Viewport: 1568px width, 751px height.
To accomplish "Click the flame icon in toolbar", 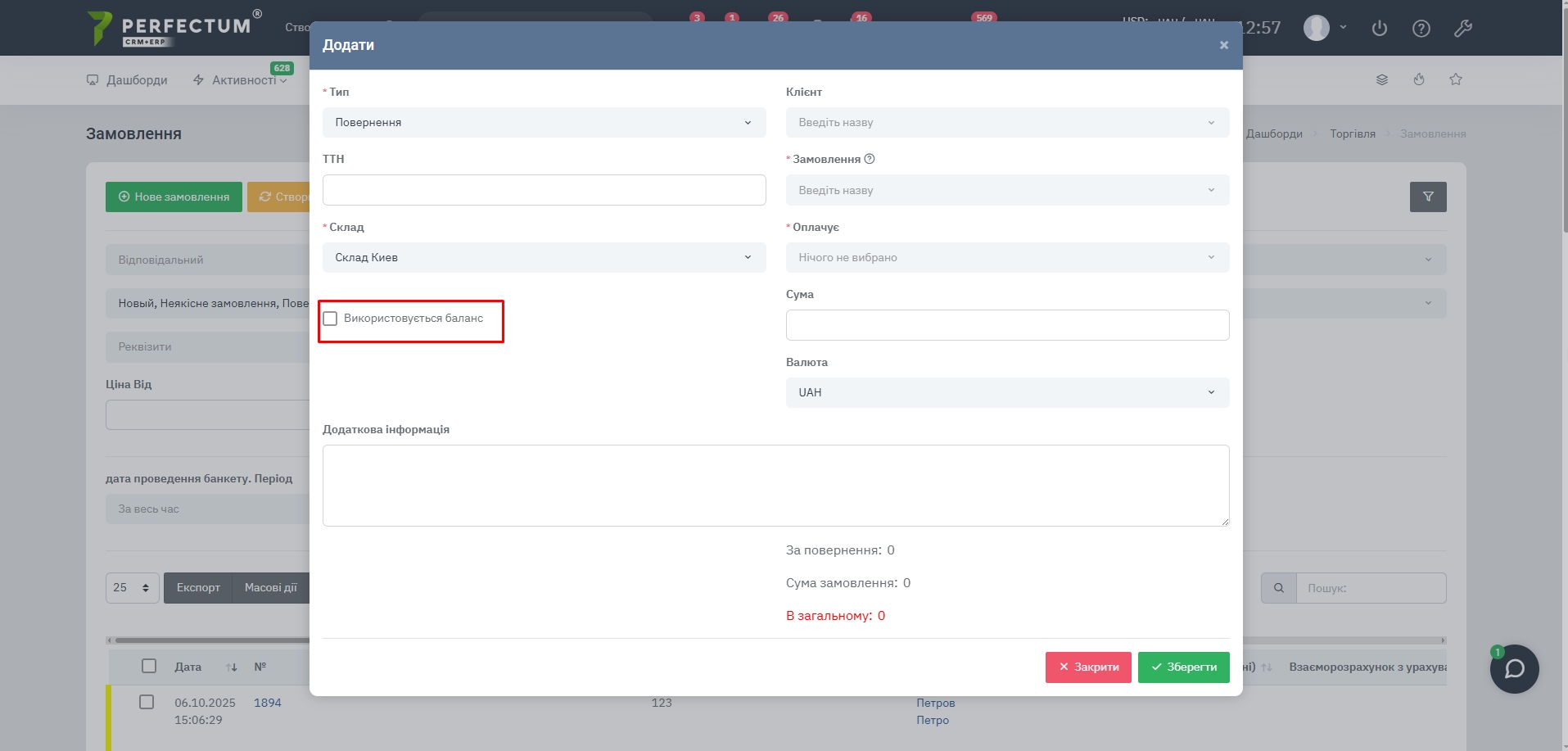I will tap(1419, 79).
